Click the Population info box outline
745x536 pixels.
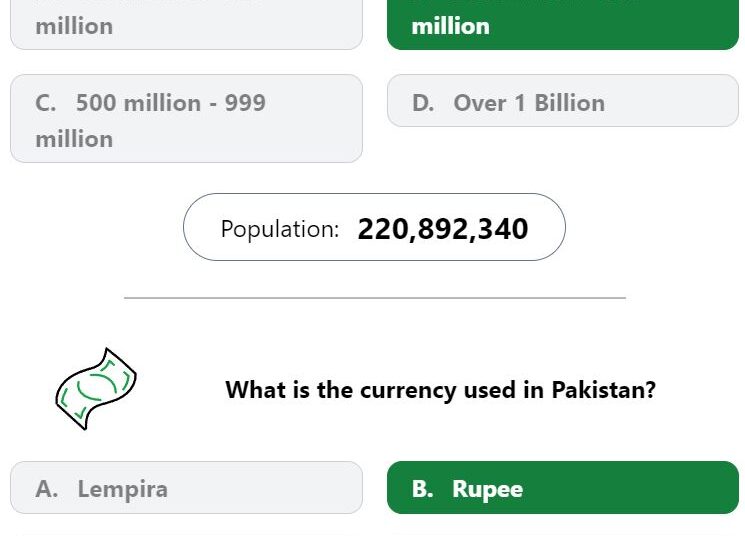[374, 227]
